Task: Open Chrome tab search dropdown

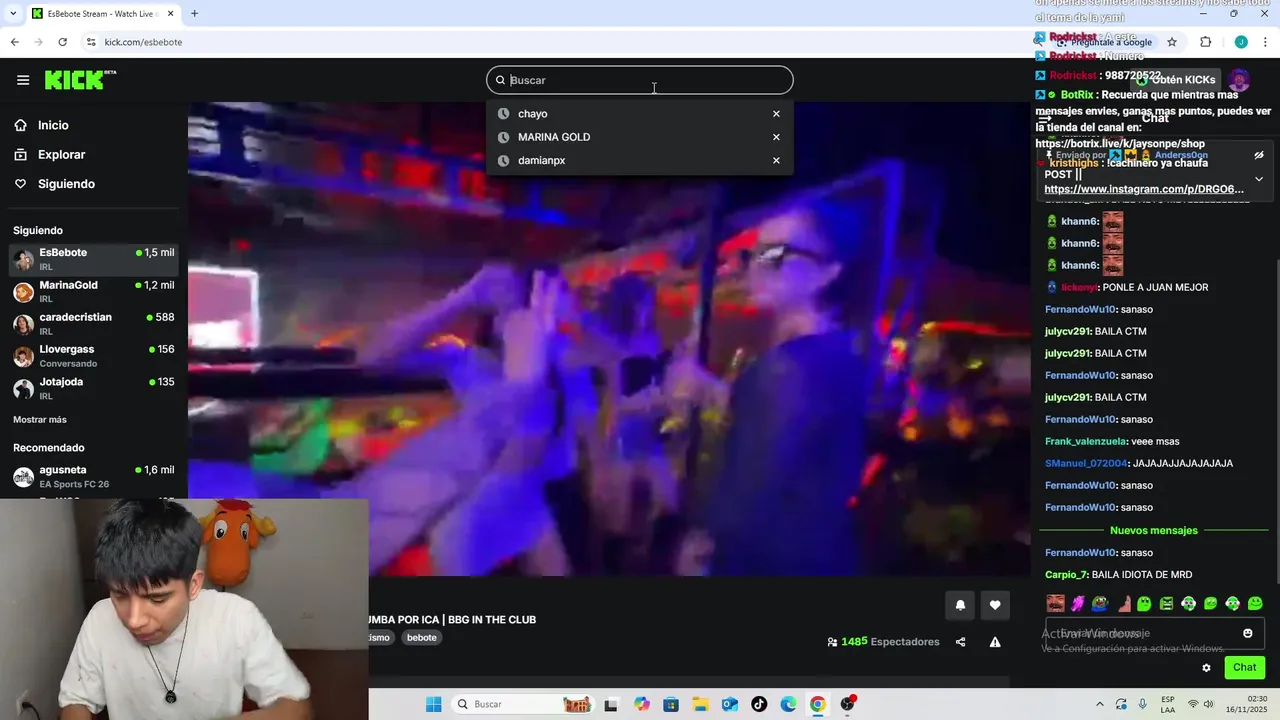Action: point(13,14)
